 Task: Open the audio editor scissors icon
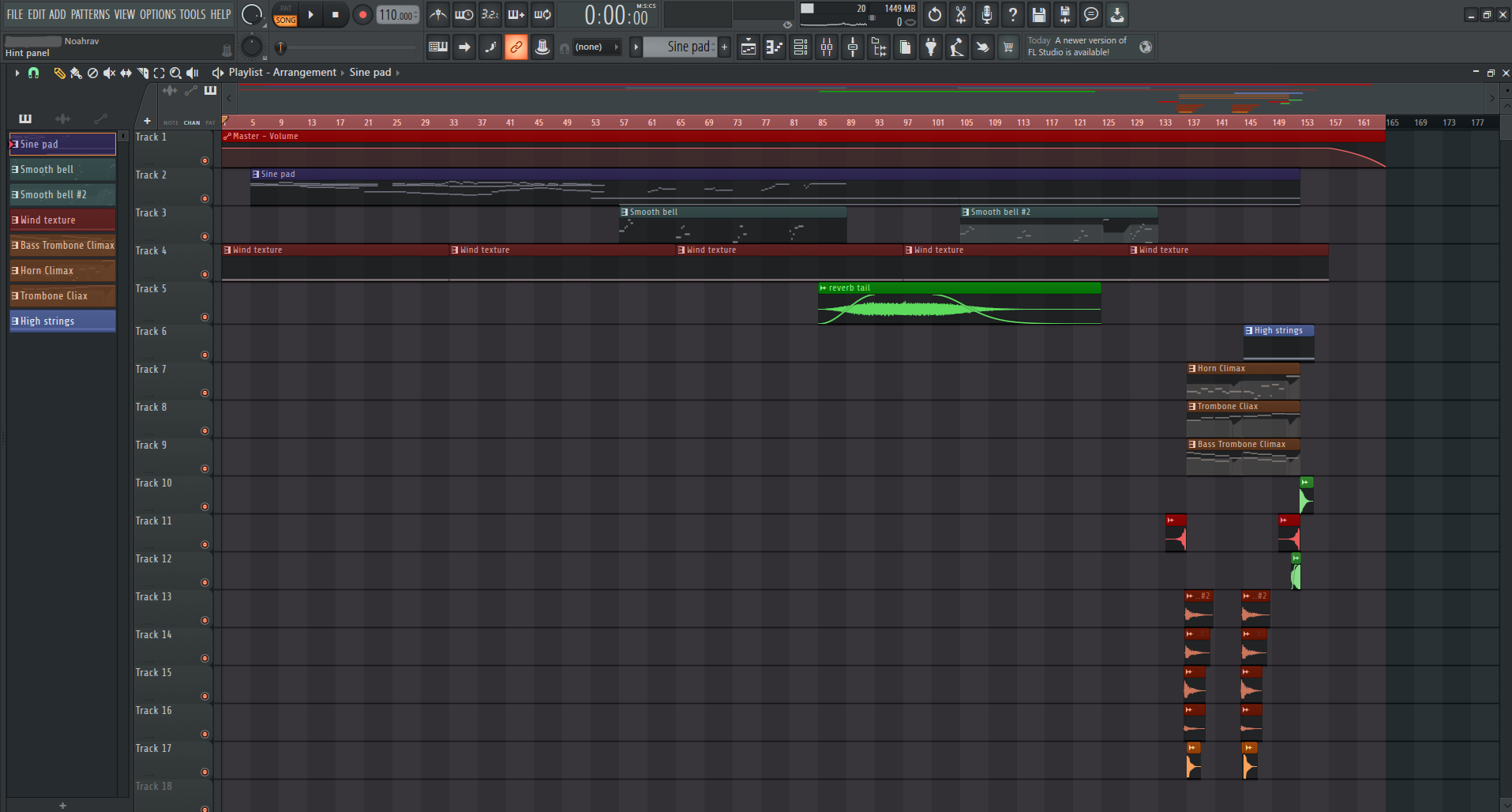961,14
